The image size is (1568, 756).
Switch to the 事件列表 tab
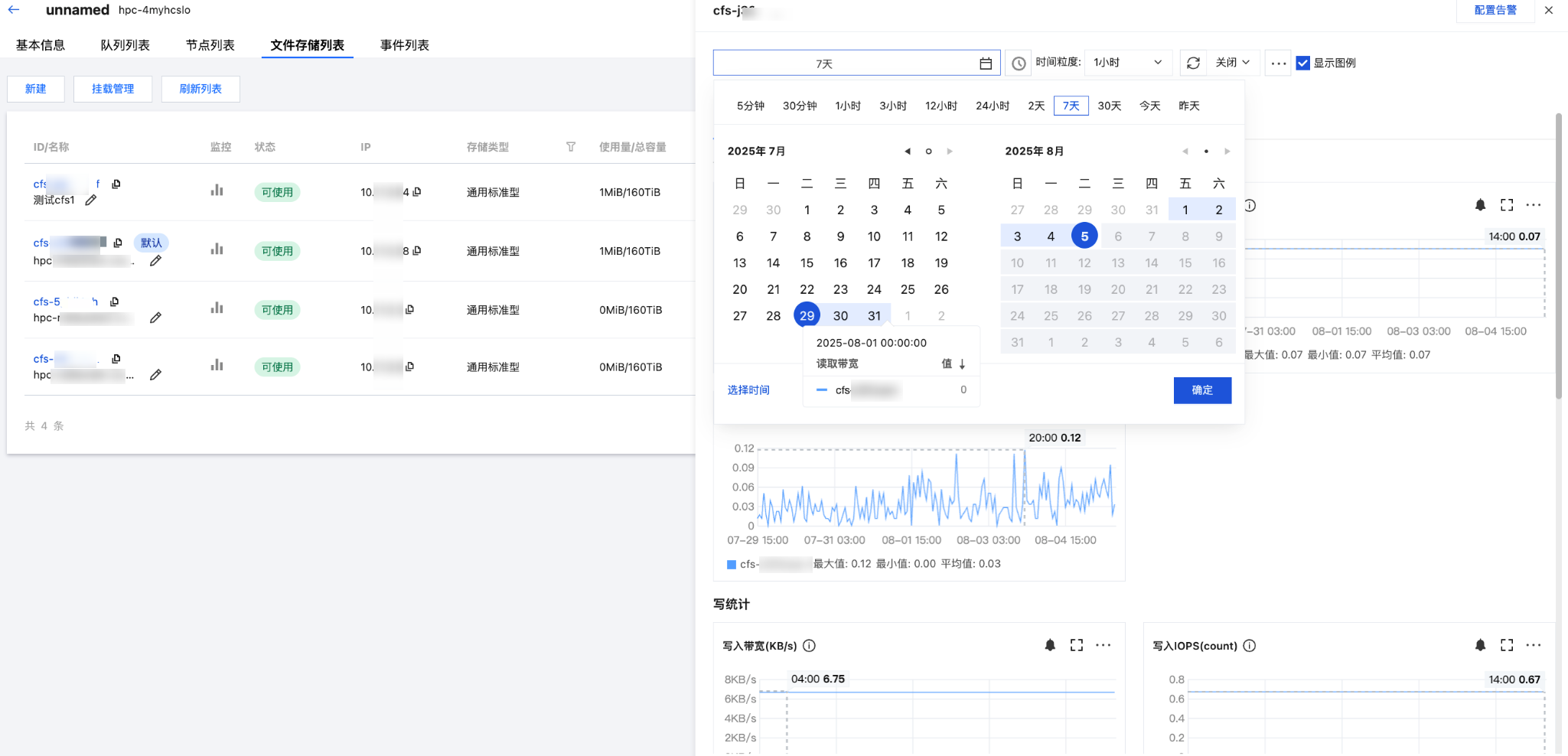(404, 45)
